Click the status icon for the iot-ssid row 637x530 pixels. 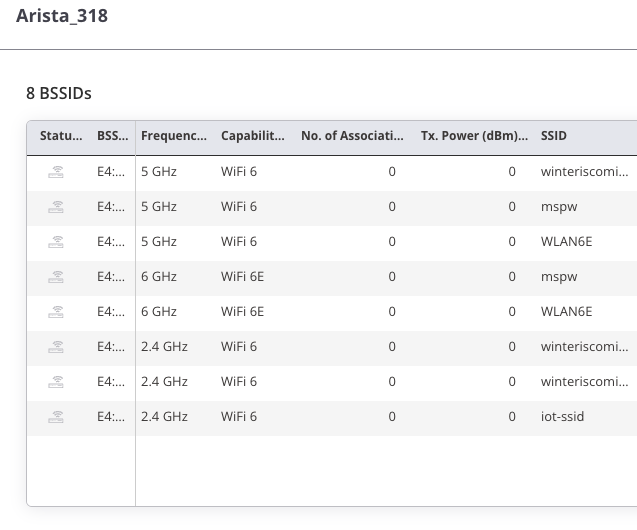(x=56, y=416)
